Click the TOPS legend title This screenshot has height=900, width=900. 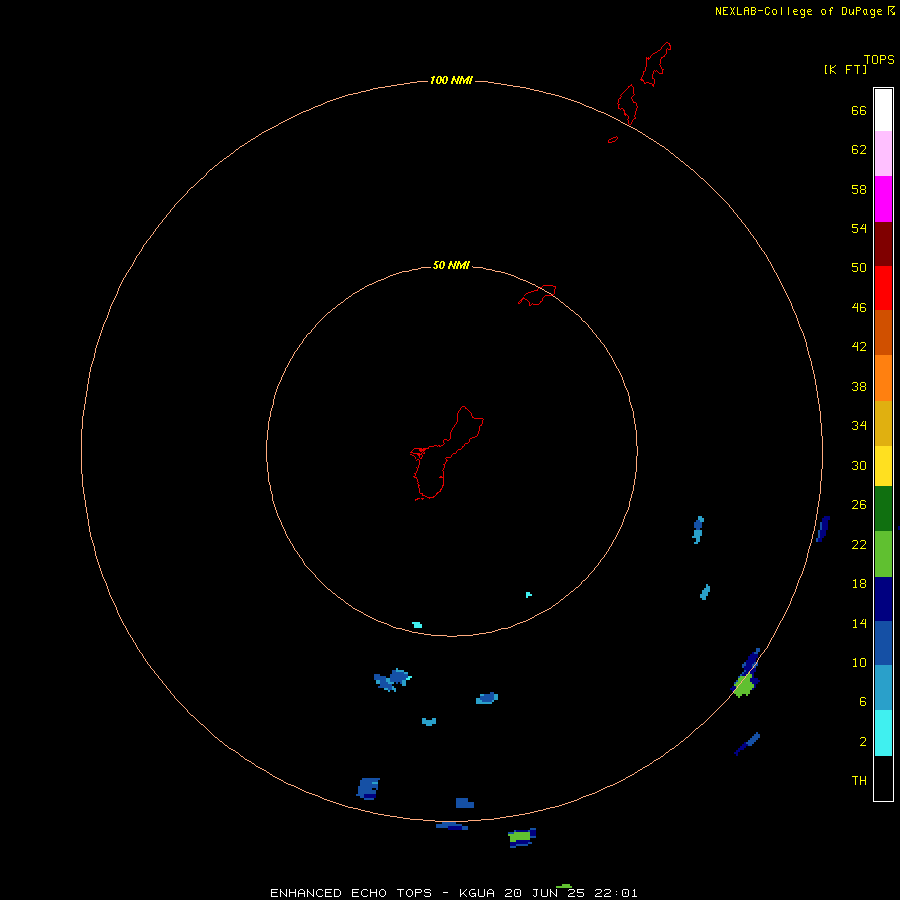(879, 59)
